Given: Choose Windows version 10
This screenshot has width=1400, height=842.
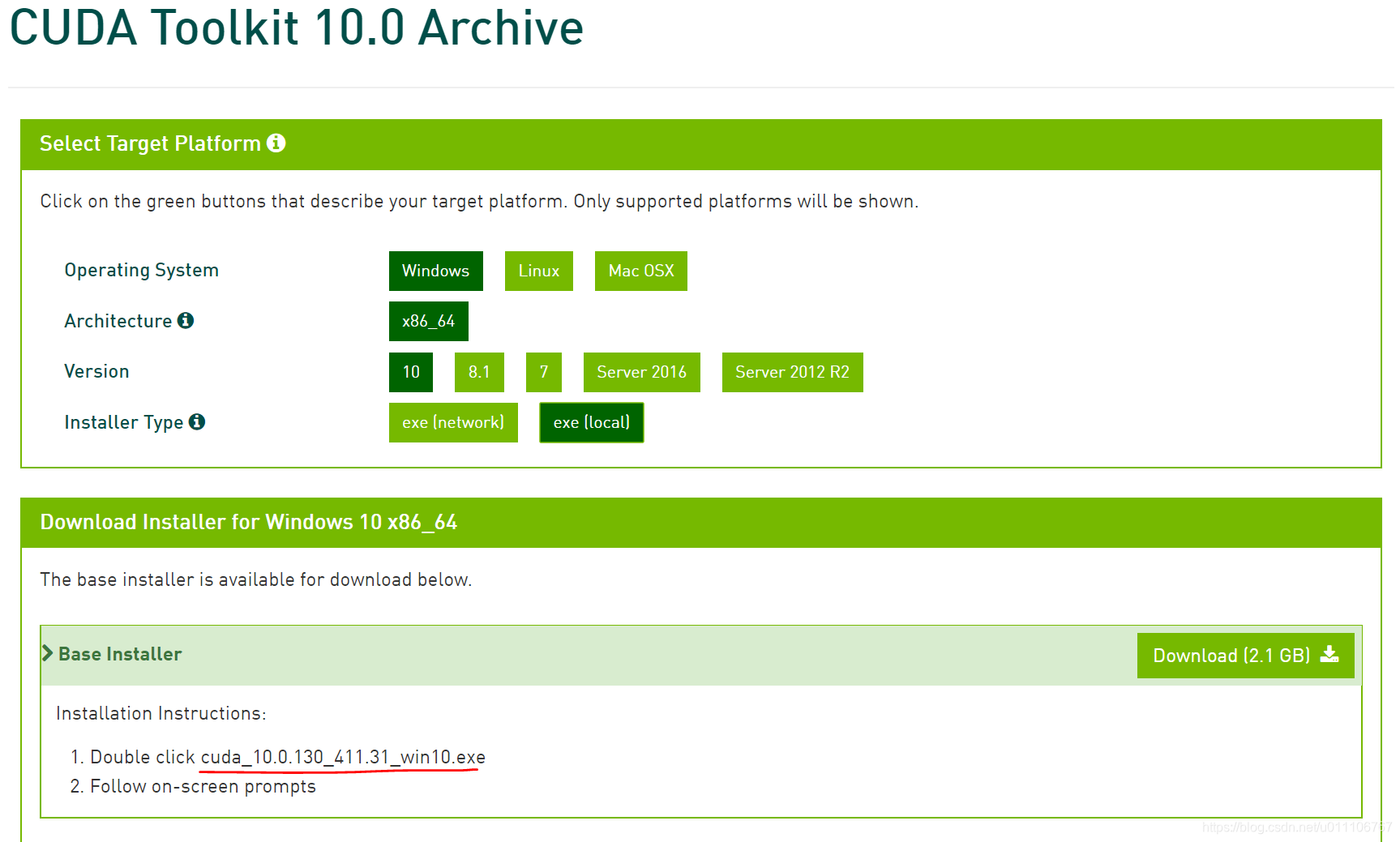Looking at the screenshot, I should point(411,372).
